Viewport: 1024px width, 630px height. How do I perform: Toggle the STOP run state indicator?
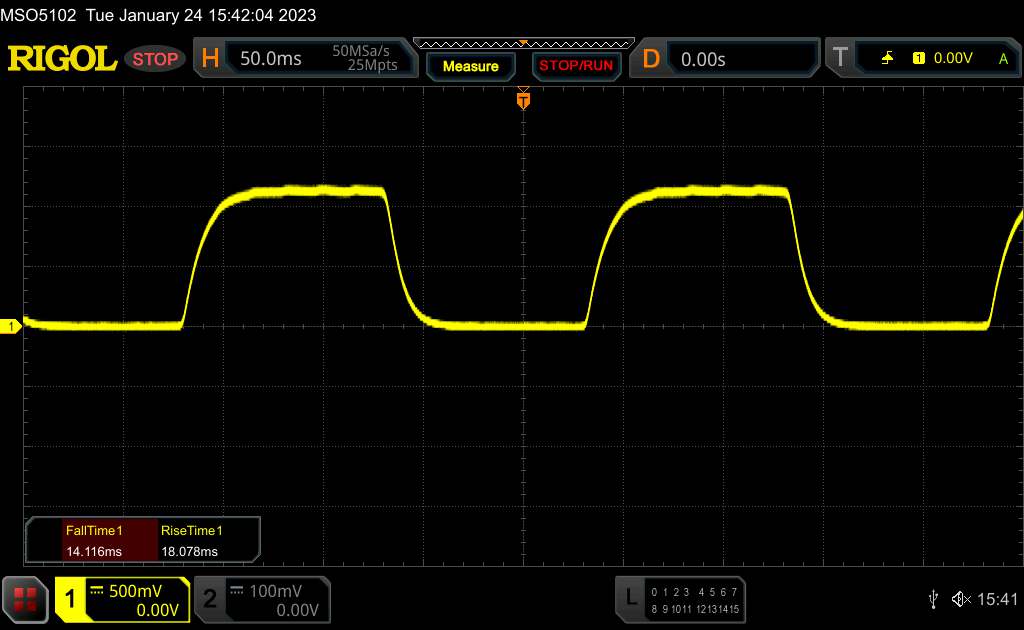point(155,59)
